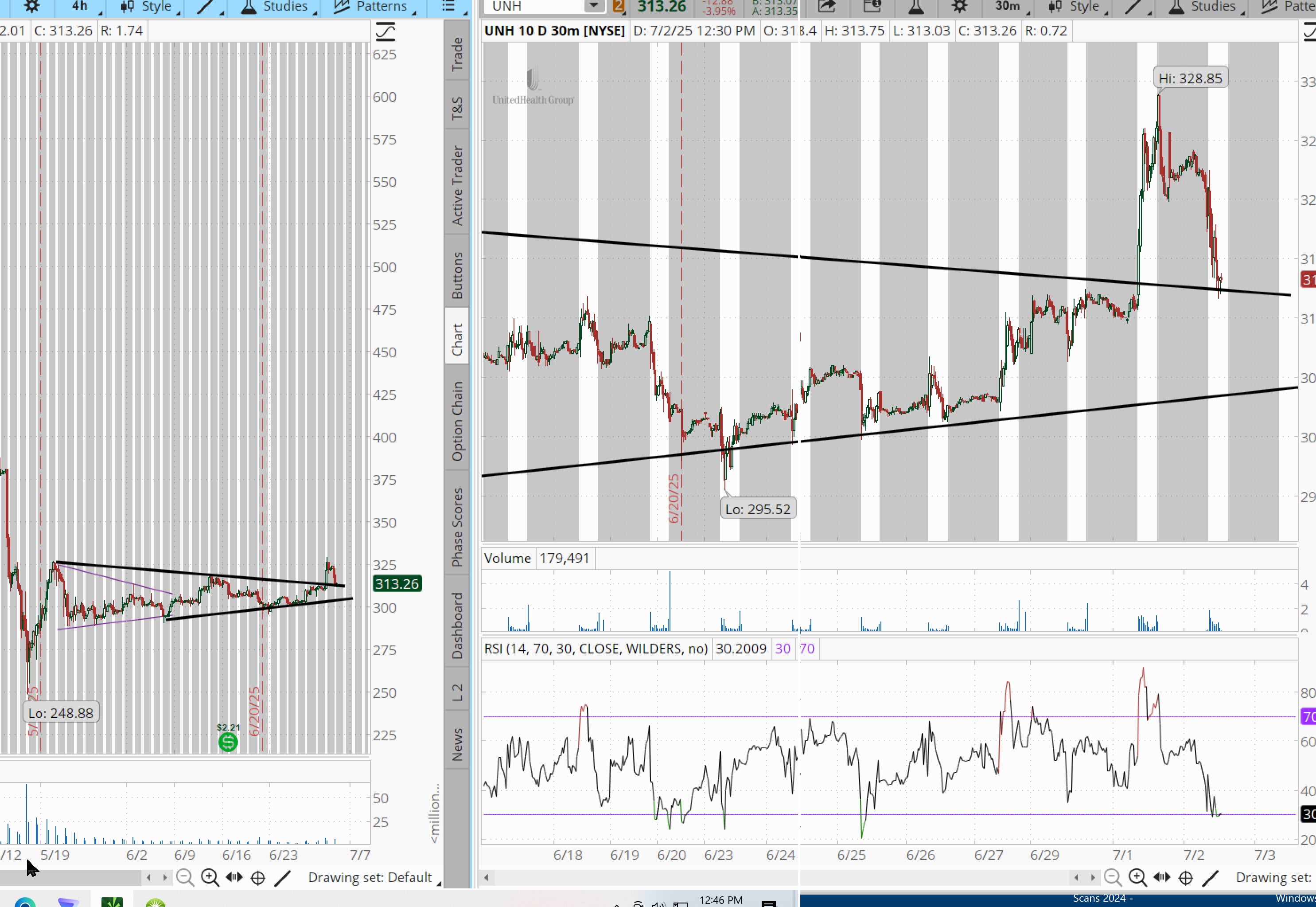This screenshot has width=1316, height=907.
Task: Open the flask icon in right chart toolbar
Action: [x=915, y=6]
